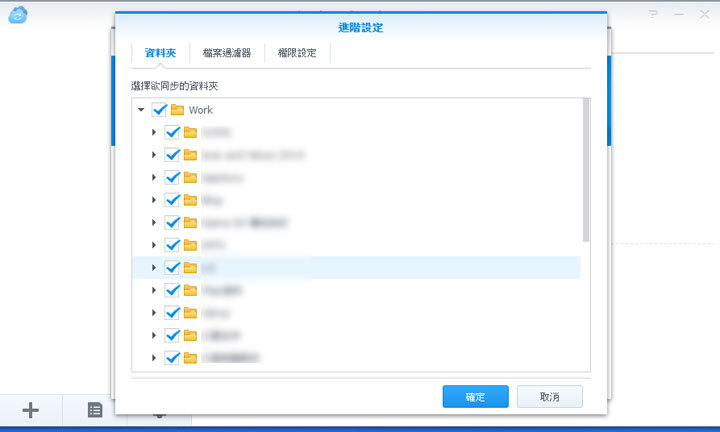Click the Work folder icon
The width and height of the screenshot is (720, 432).
(x=177, y=110)
